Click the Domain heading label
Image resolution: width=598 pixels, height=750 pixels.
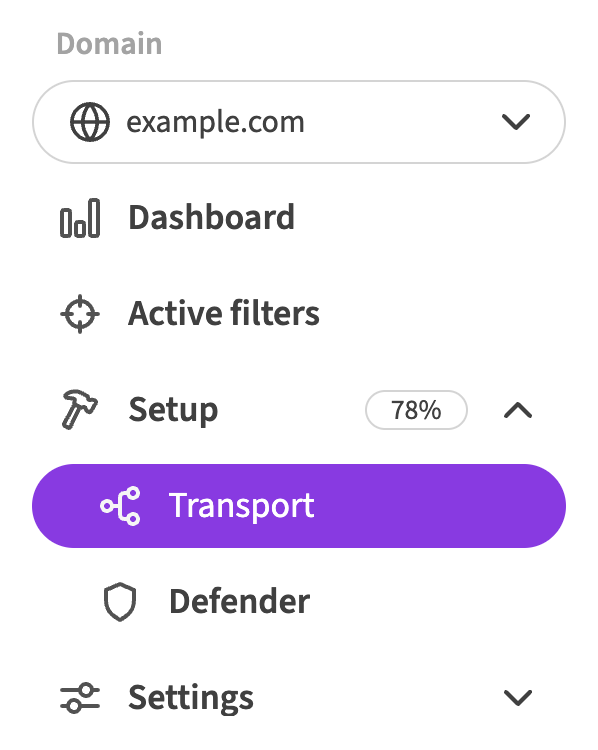click(x=110, y=44)
